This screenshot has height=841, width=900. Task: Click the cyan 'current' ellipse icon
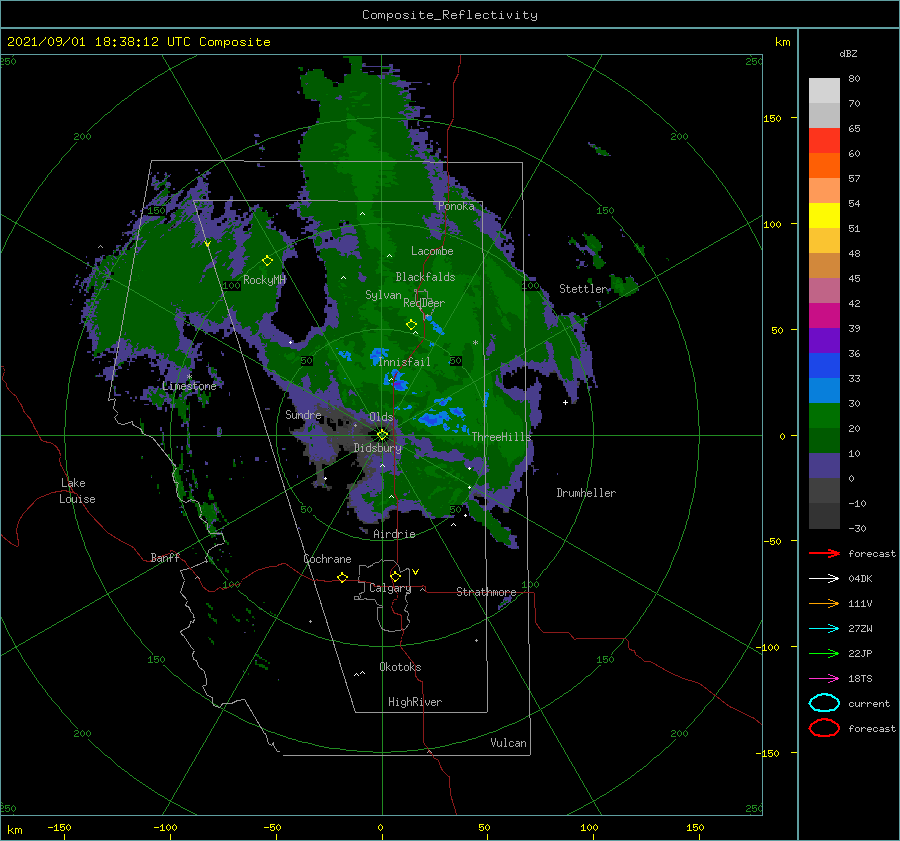(824, 703)
